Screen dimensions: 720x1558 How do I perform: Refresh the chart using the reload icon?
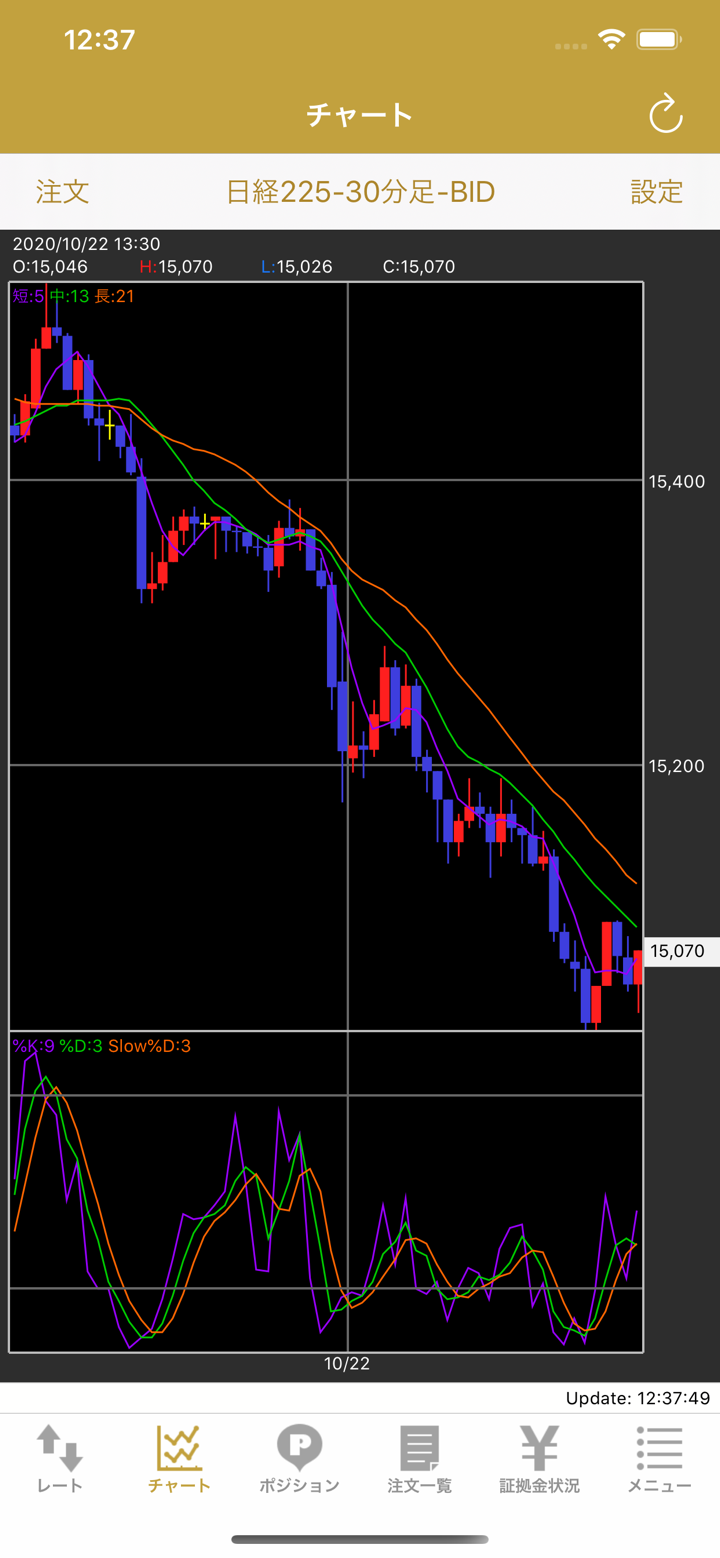(665, 115)
